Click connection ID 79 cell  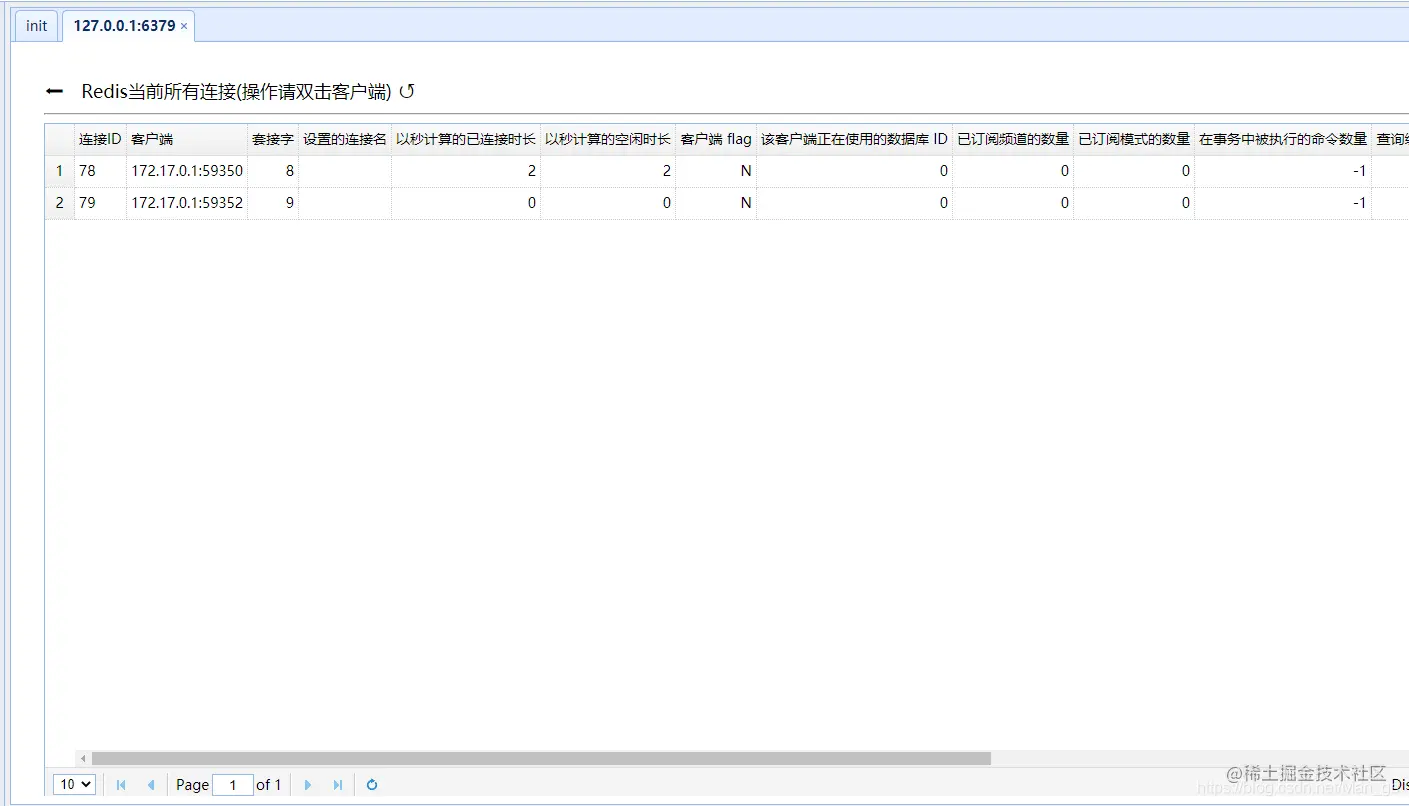[100, 203]
